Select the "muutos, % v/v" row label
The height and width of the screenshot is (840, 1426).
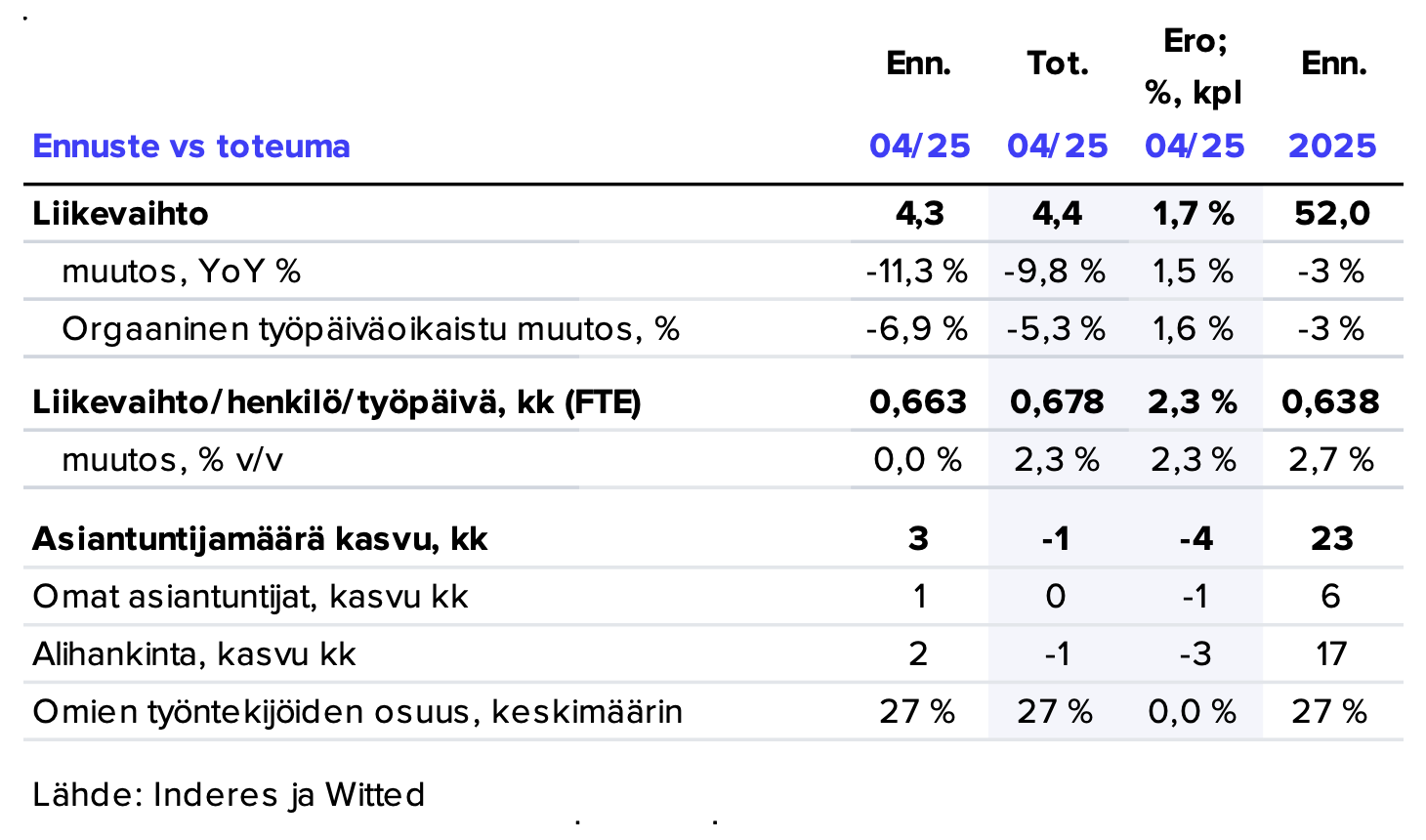(x=172, y=459)
